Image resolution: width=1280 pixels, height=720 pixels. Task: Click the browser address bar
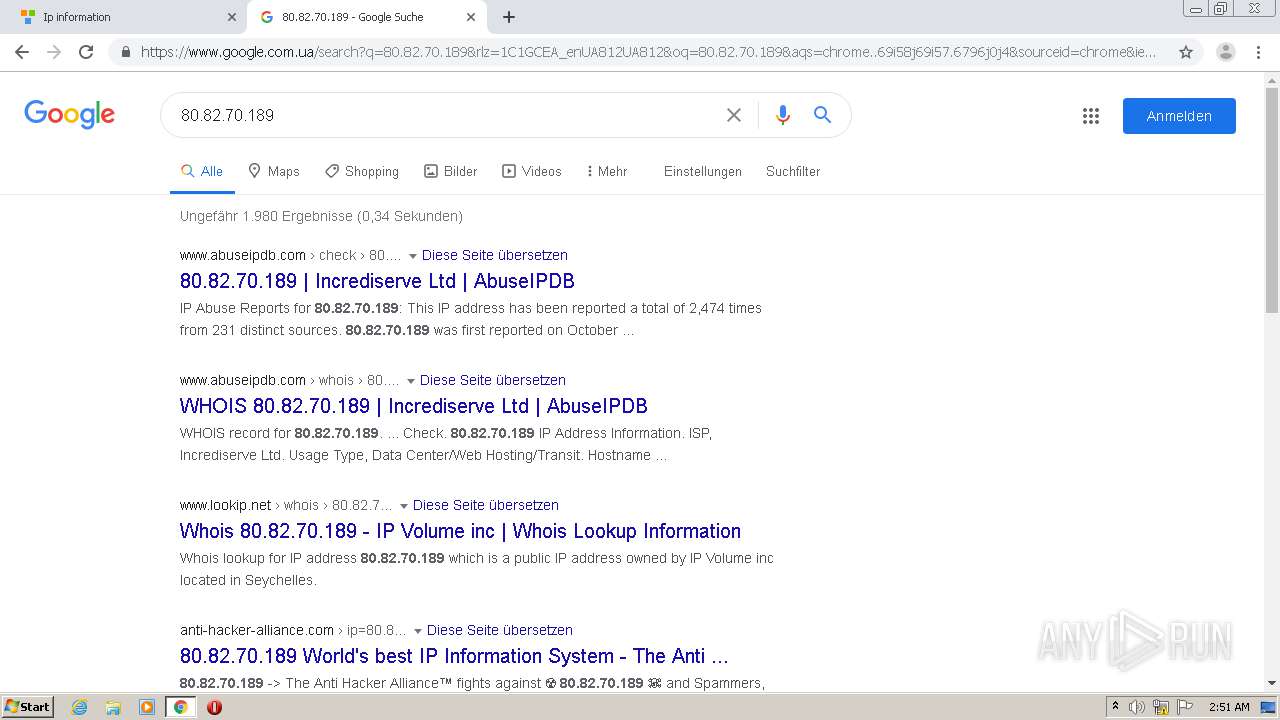point(648,52)
